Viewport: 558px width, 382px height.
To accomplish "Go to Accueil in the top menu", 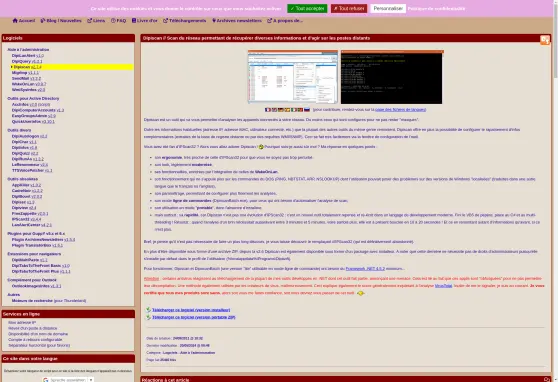I will pos(24,21).
